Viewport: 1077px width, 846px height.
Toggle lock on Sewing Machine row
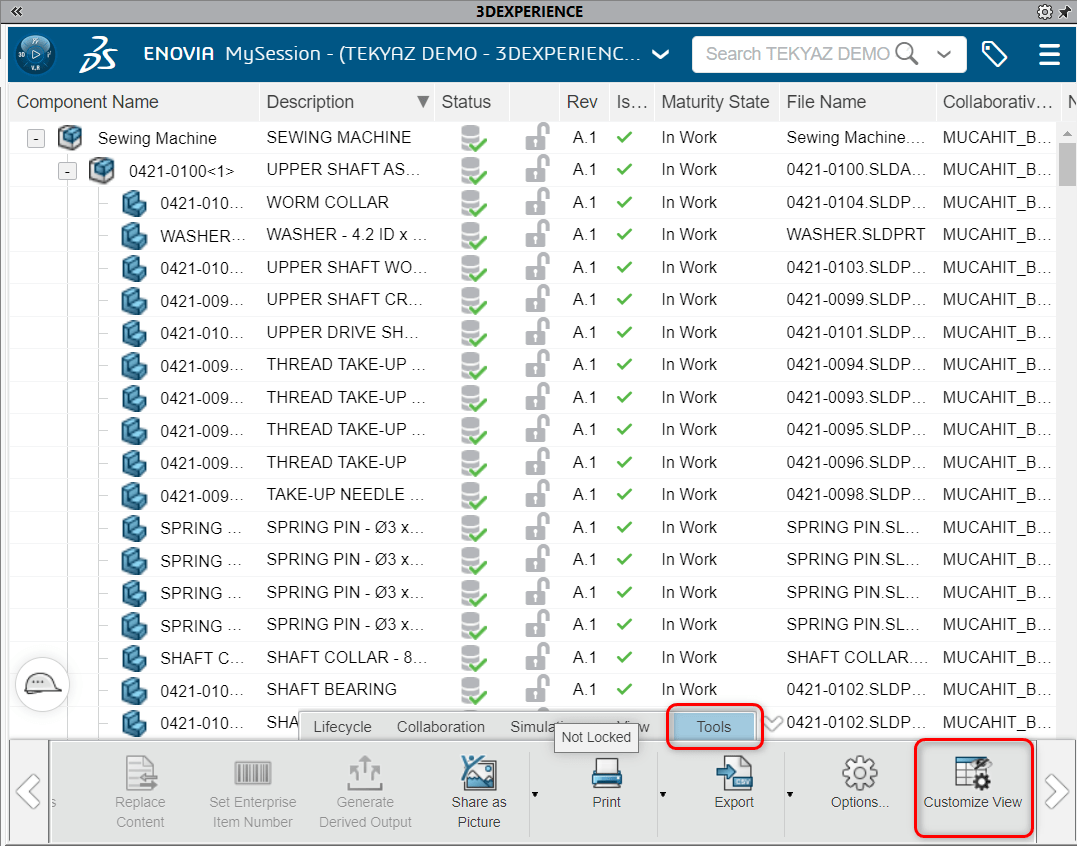tap(537, 137)
